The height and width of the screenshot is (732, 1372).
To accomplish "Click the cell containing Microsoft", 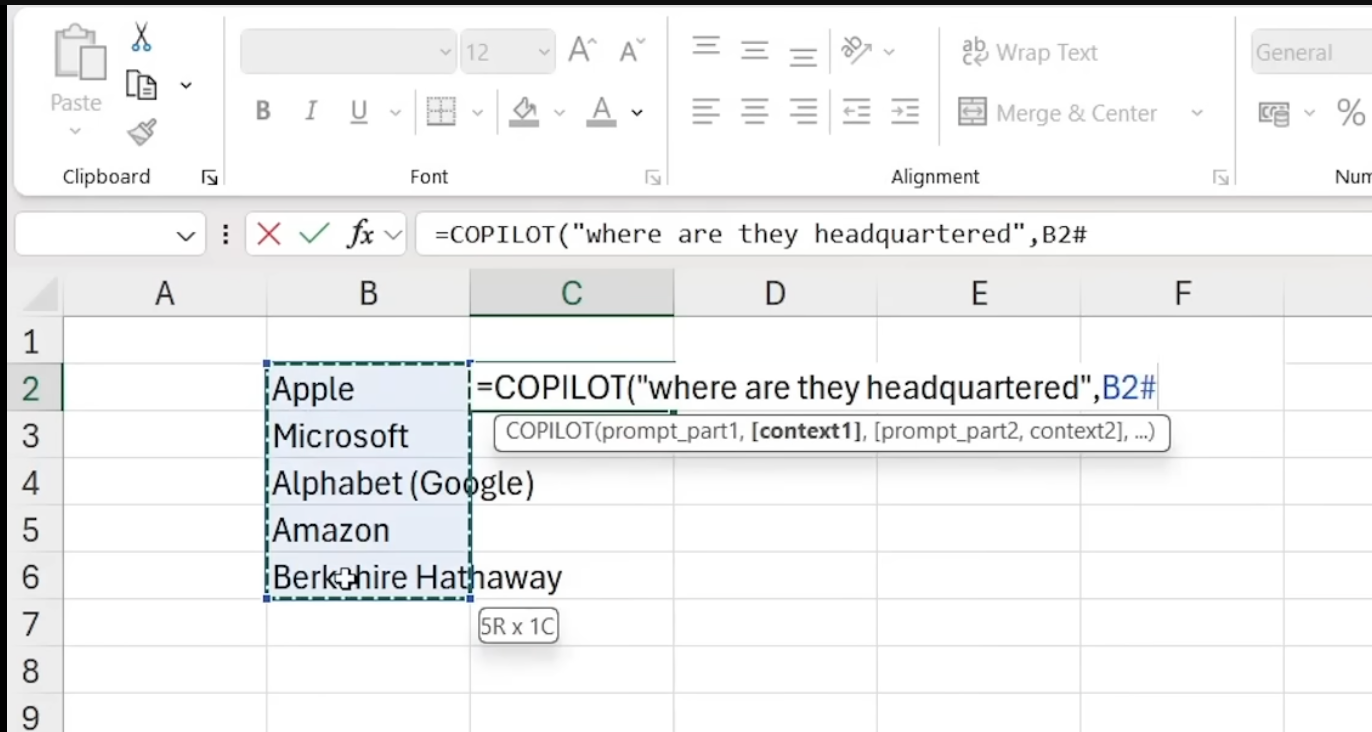I will [x=368, y=435].
